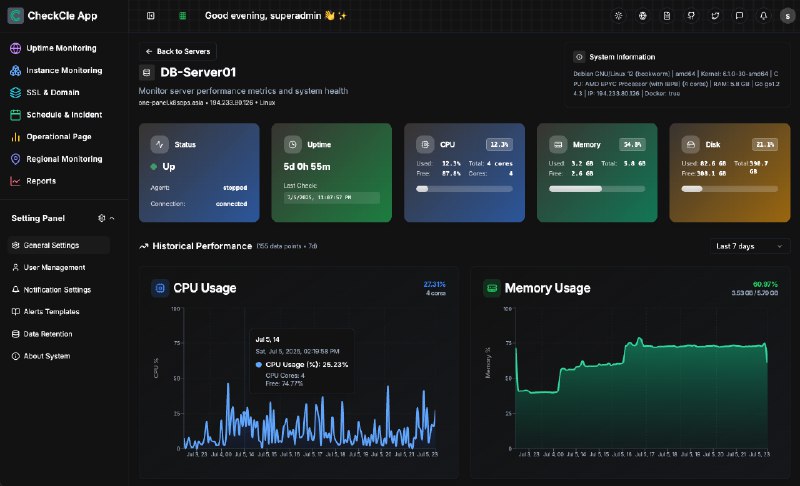Collapse the Setting Panel chevron
Viewport: 800px width, 486px height.
coord(112,217)
